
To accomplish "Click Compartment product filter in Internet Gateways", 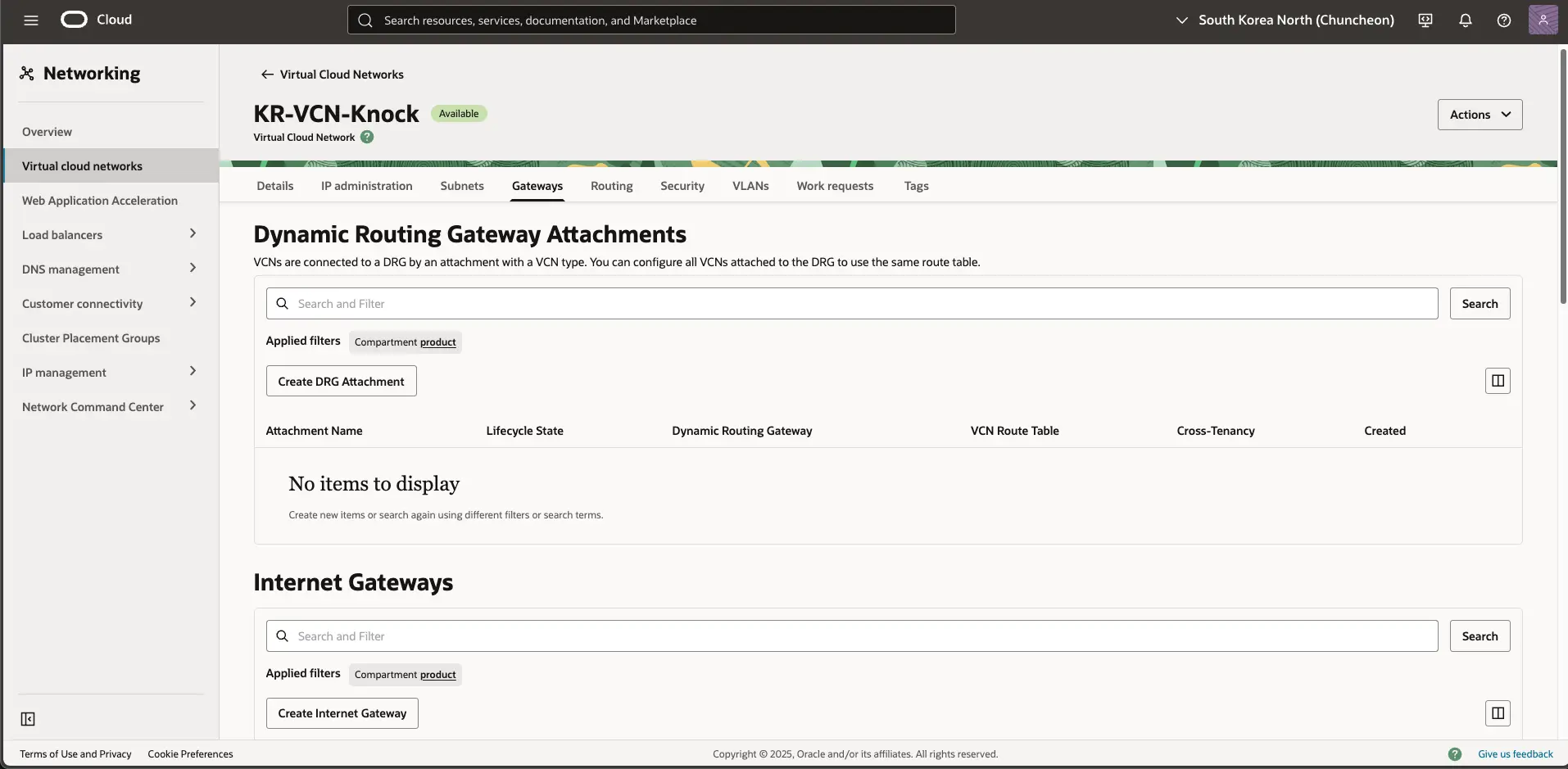I will click(x=406, y=675).
